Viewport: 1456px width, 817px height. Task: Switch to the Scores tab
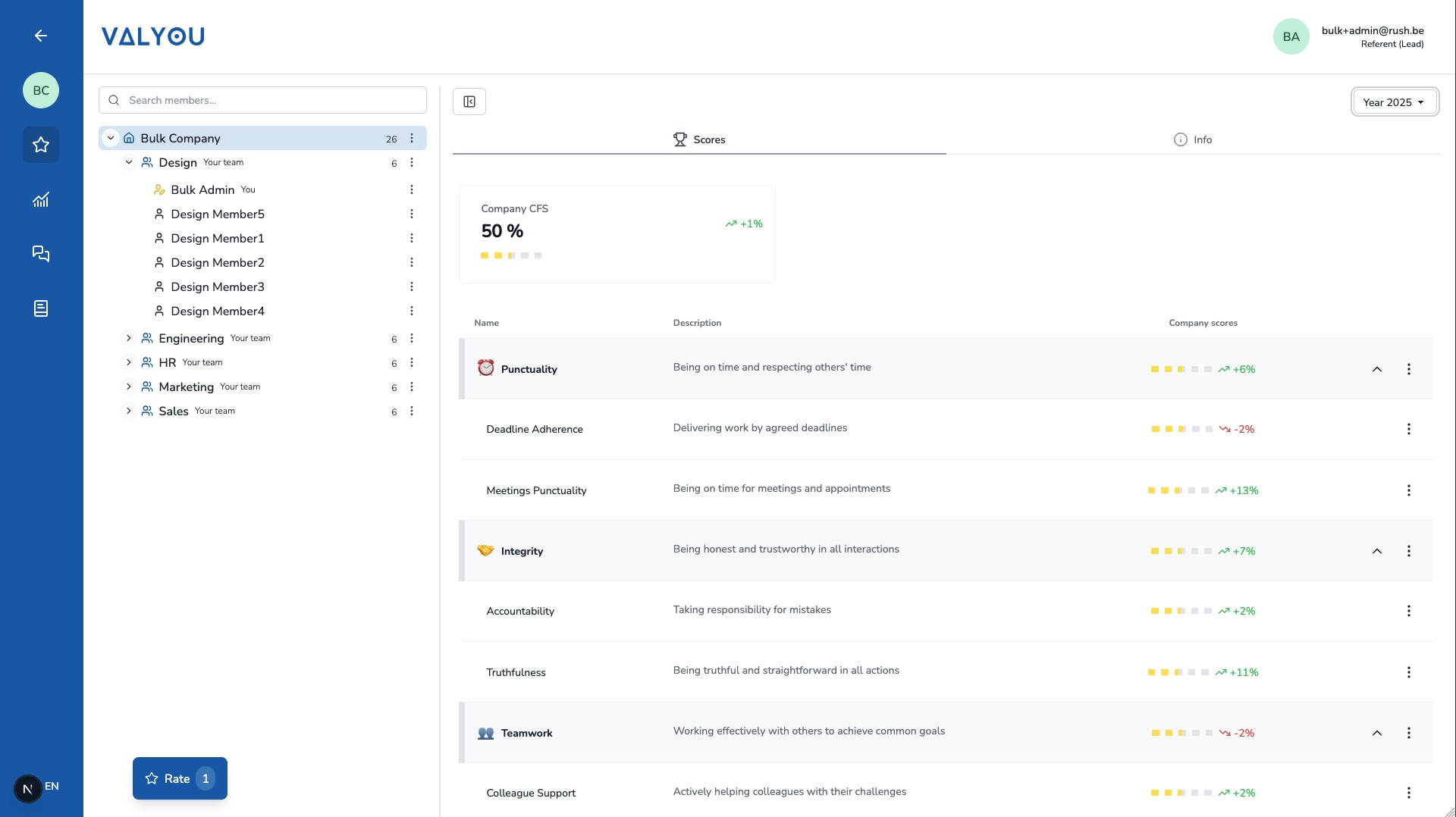[x=699, y=139]
